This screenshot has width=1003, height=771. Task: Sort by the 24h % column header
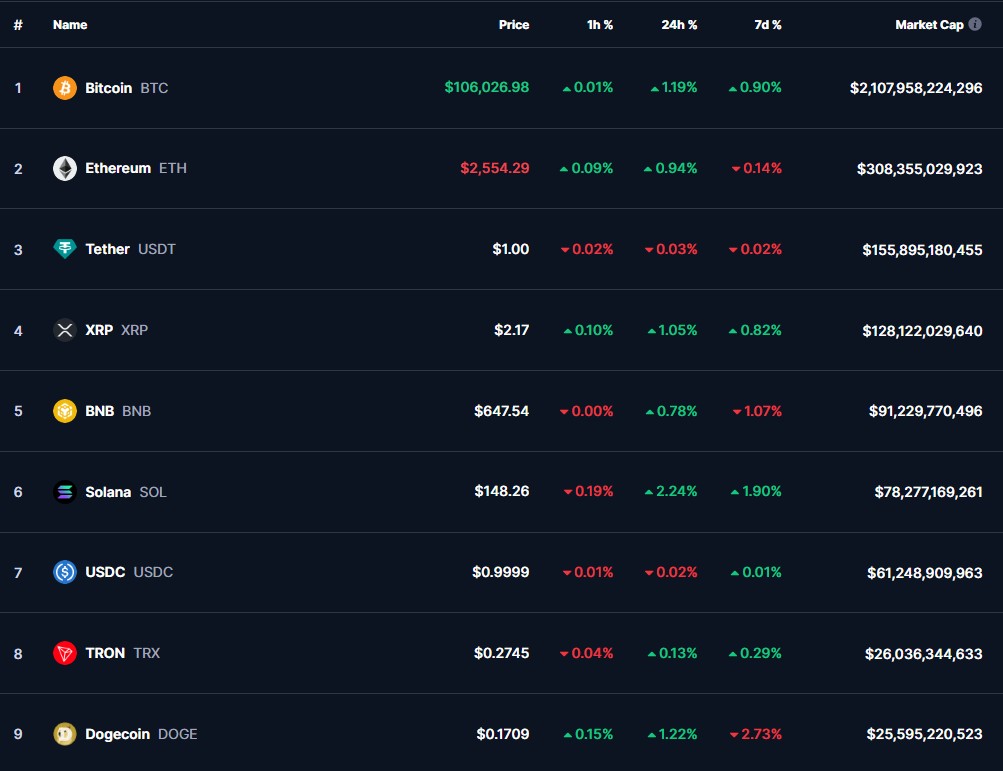(679, 25)
